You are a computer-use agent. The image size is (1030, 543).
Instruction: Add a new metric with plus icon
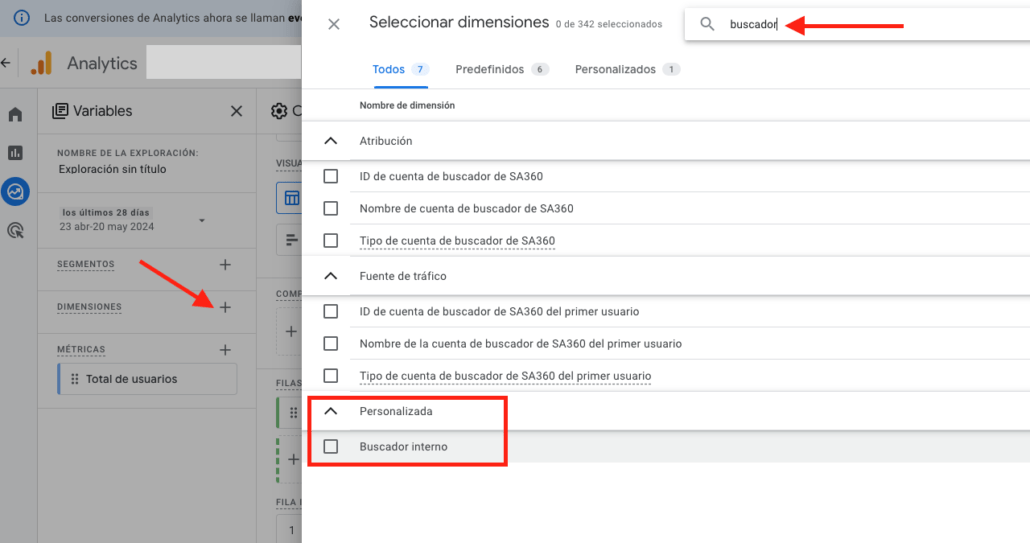tap(225, 350)
